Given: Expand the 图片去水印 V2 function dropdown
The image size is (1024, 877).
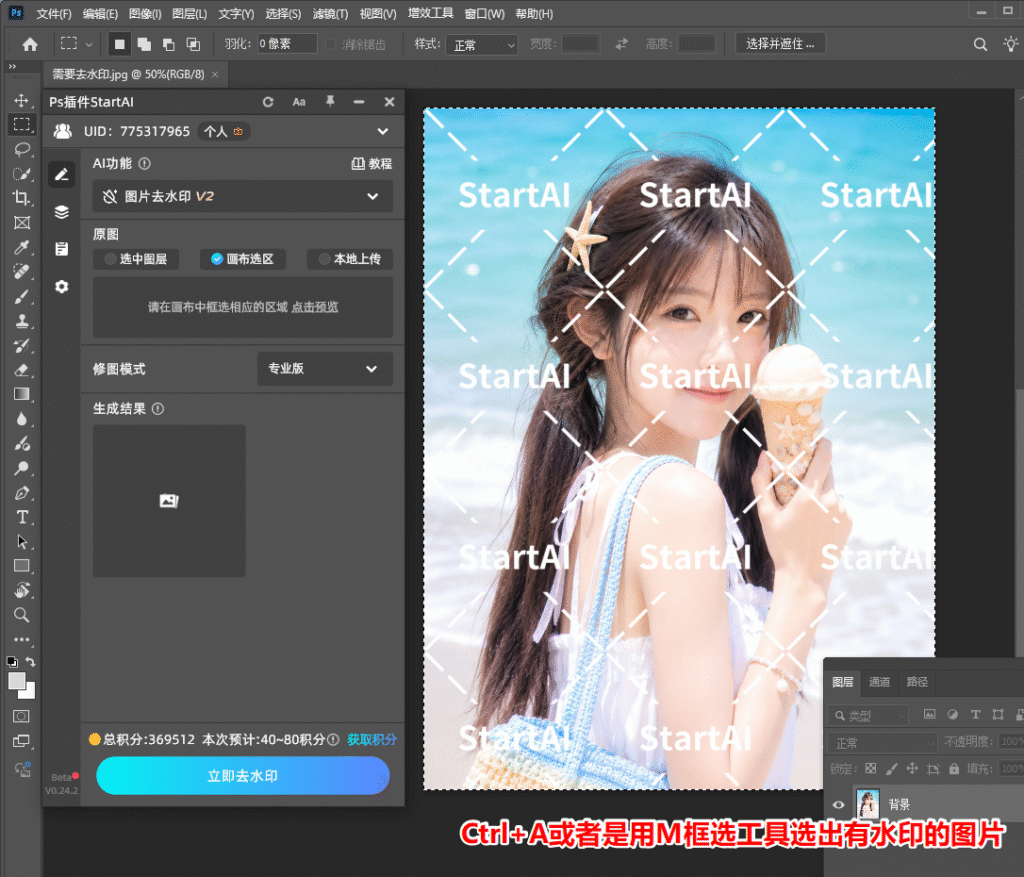Looking at the screenshot, I should [x=242, y=196].
